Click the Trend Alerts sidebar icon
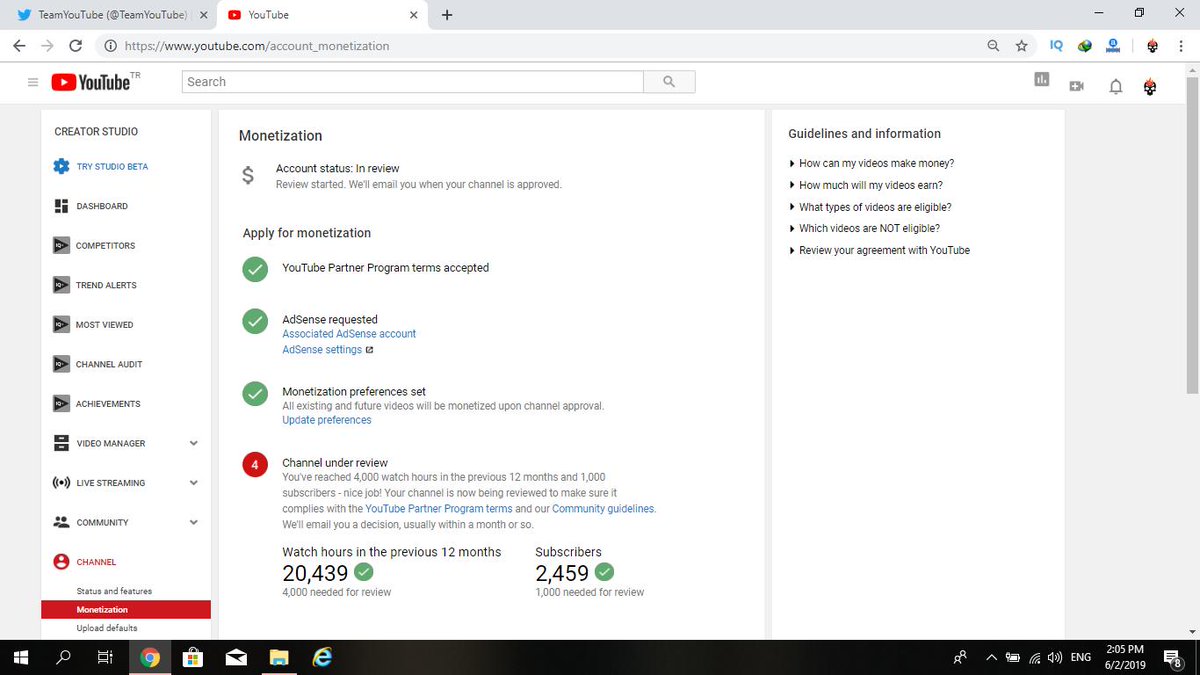Viewport: 1200px width, 675px height. (61, 285)
